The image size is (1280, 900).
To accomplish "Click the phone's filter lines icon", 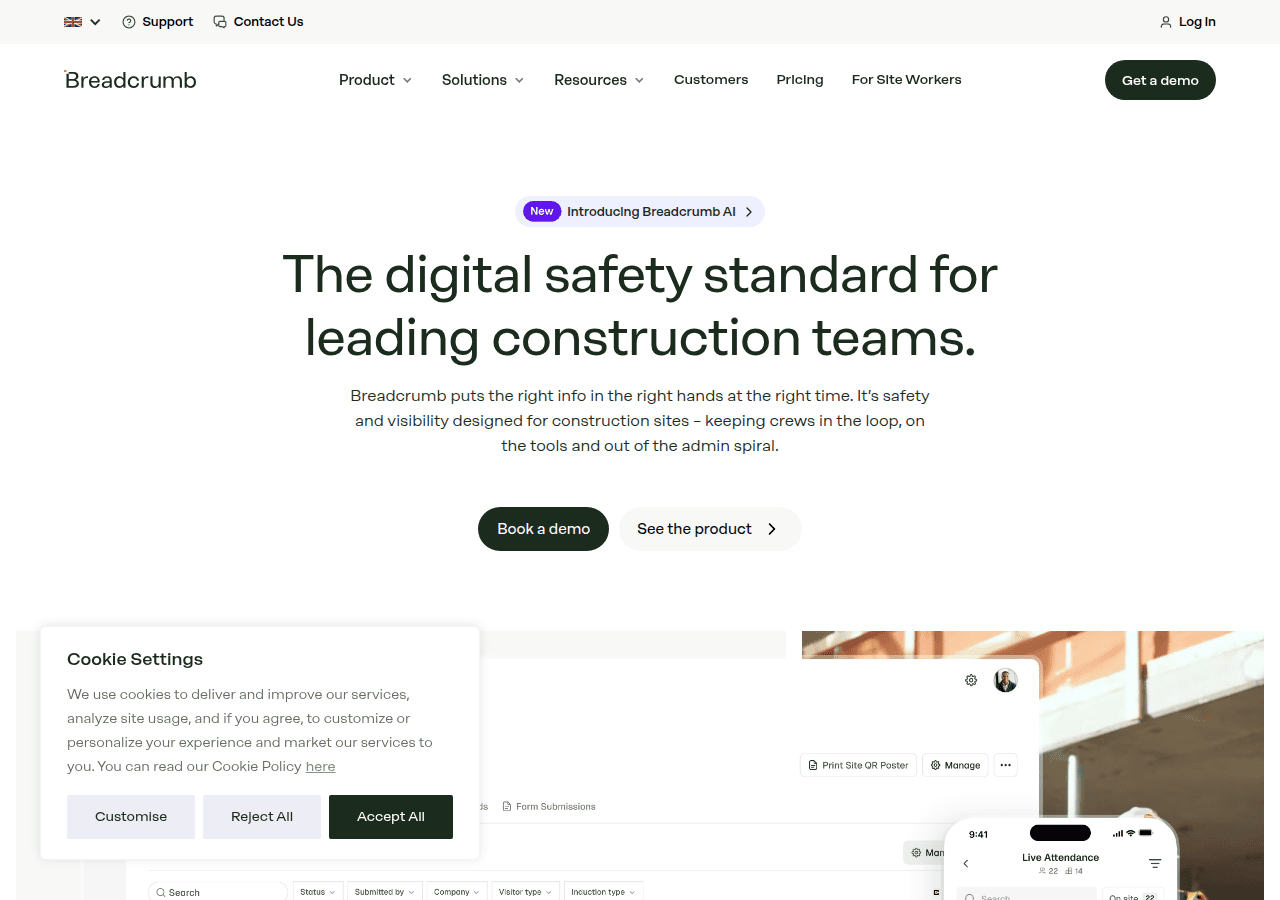I will [x=1155, y=864].
